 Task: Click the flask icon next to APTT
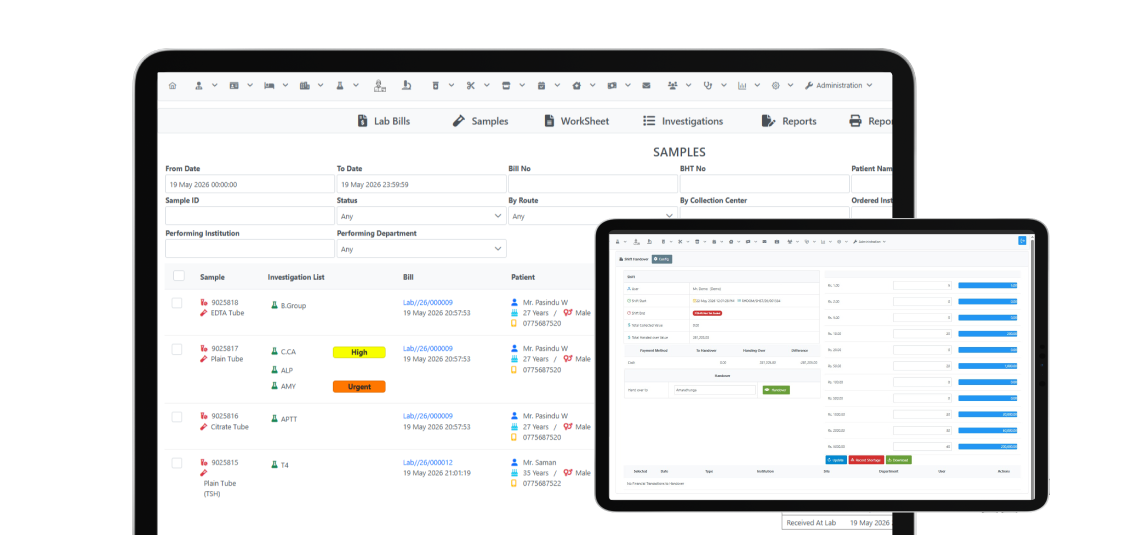274,419
